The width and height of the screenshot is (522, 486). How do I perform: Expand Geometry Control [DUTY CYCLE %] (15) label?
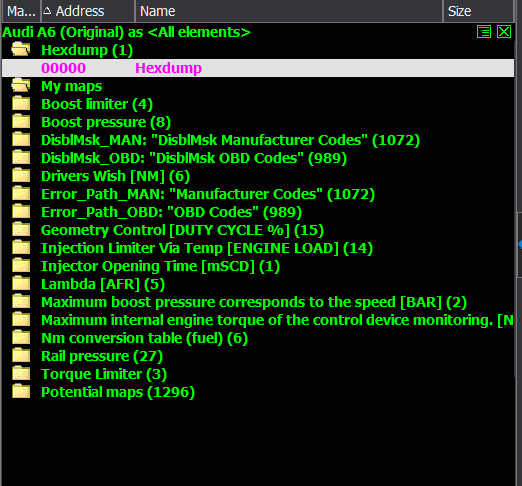pos(182,230)
